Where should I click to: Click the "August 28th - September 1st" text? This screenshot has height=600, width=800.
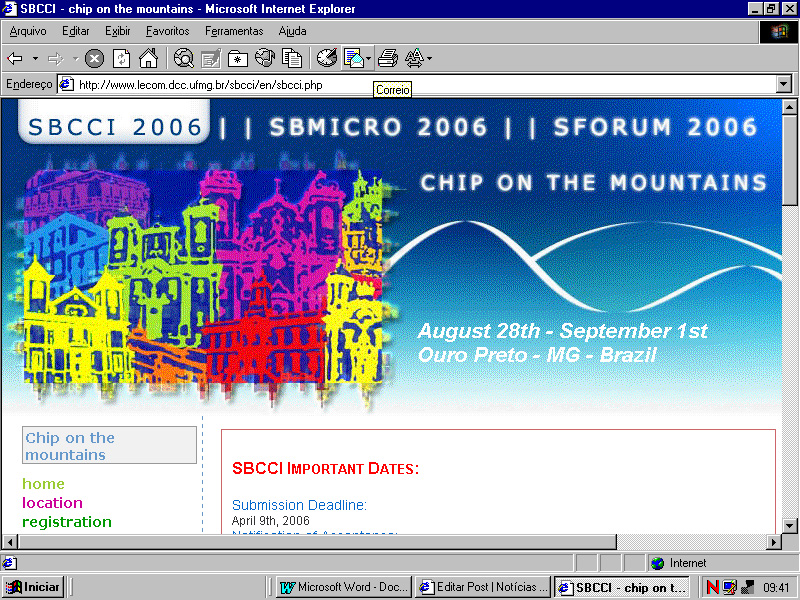tap(563, 331)
